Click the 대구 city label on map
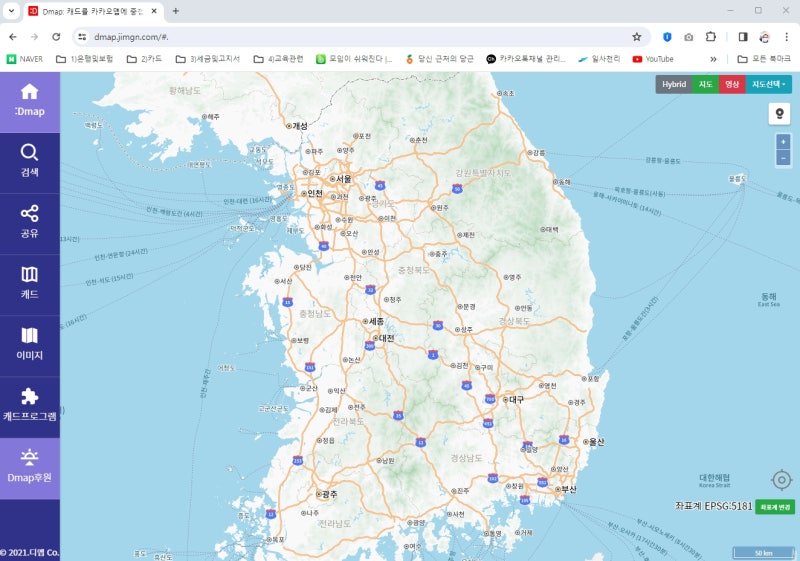The image size is (800, 561). point(516,399)
